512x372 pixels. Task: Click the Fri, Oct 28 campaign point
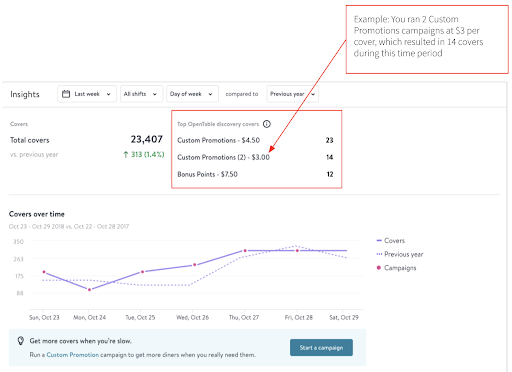tap(297, 251)
